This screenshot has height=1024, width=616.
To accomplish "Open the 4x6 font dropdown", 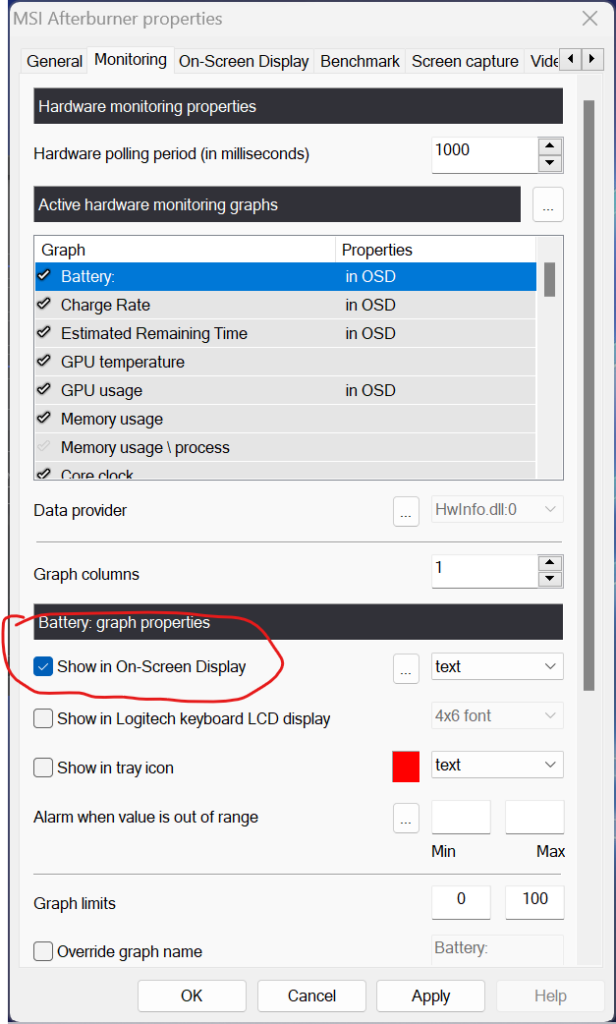I will (497, 716).
